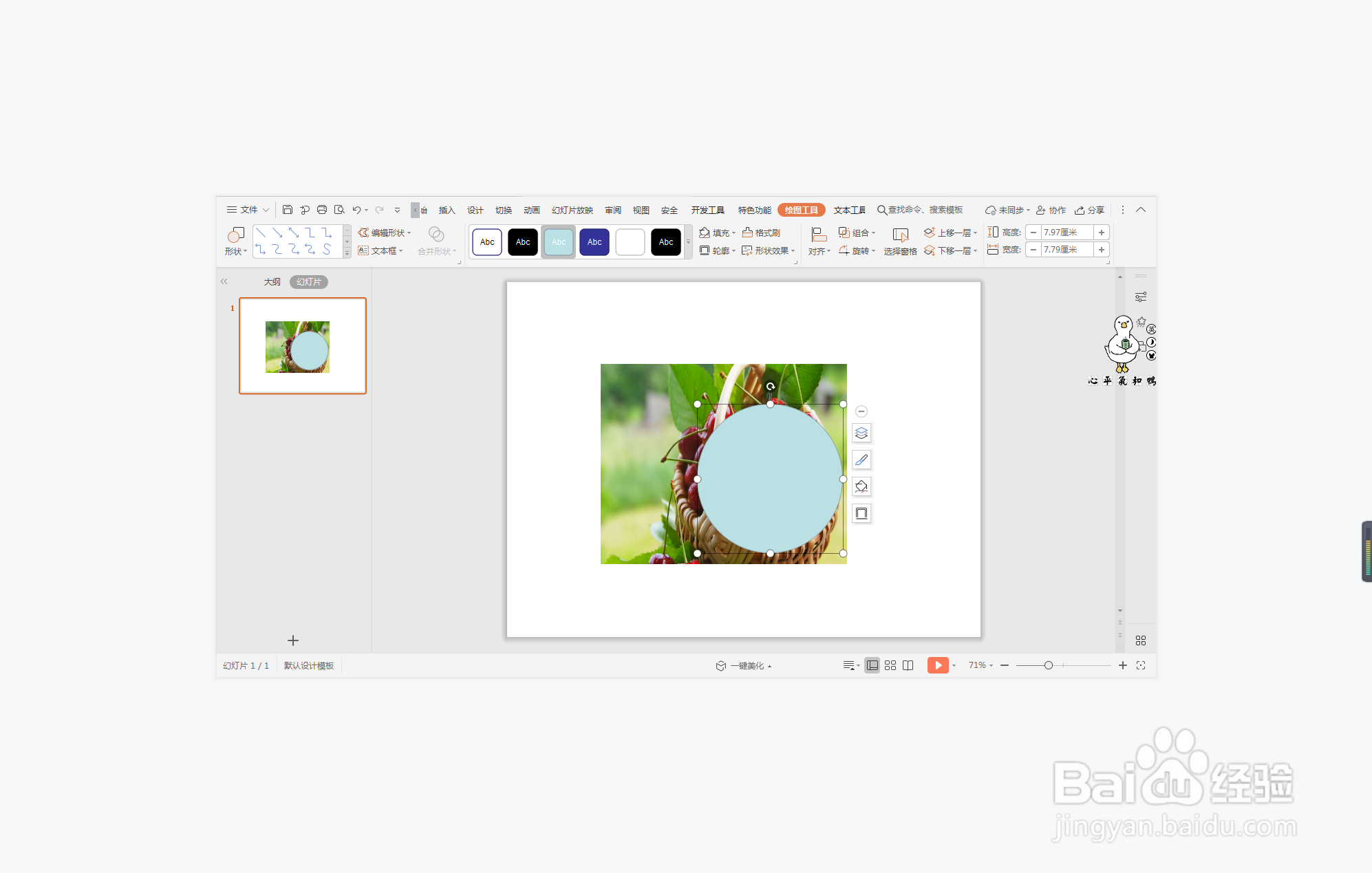Open the Rotate (旋转) dropdown
This screenshot has width=1372, height=873.
(873, 251)
